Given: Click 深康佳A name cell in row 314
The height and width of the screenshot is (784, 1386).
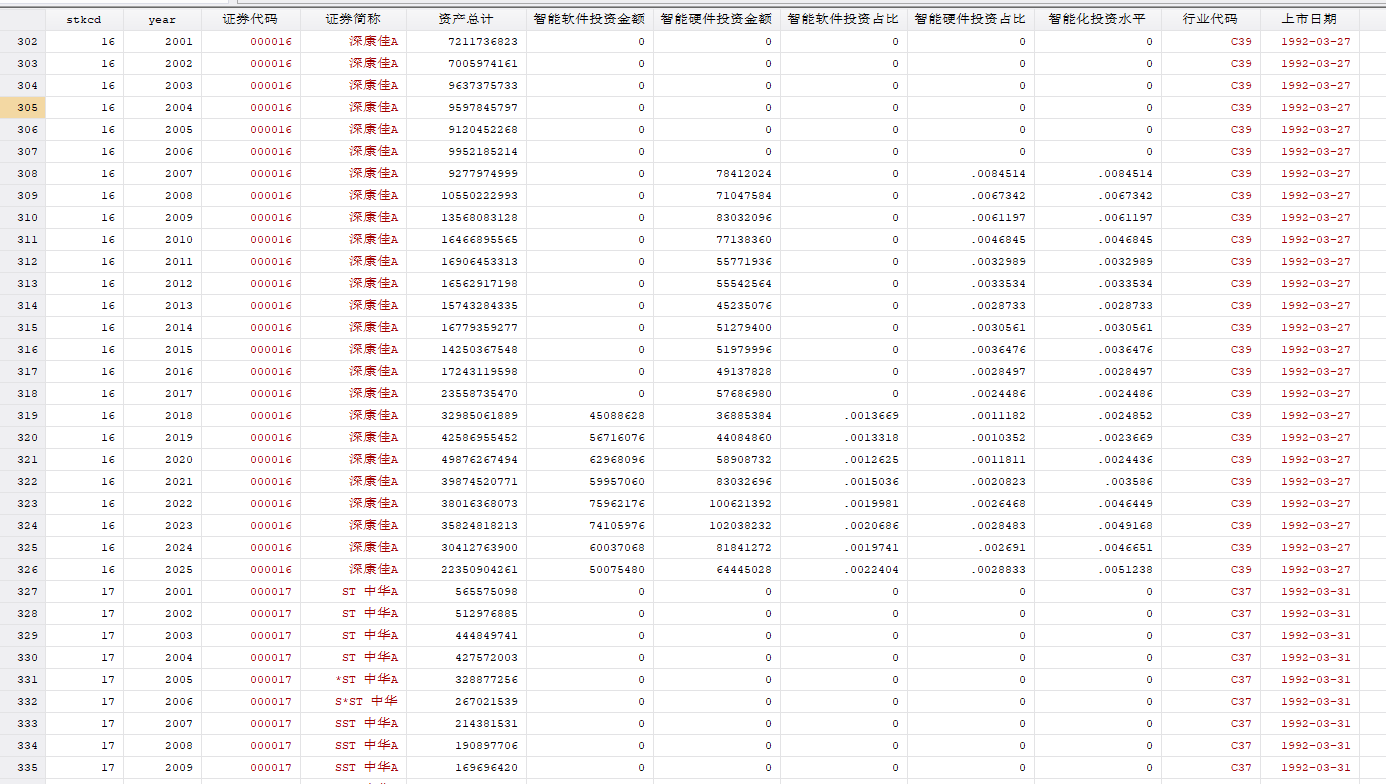Looking at the screenshot, I should tap(353, 305).
